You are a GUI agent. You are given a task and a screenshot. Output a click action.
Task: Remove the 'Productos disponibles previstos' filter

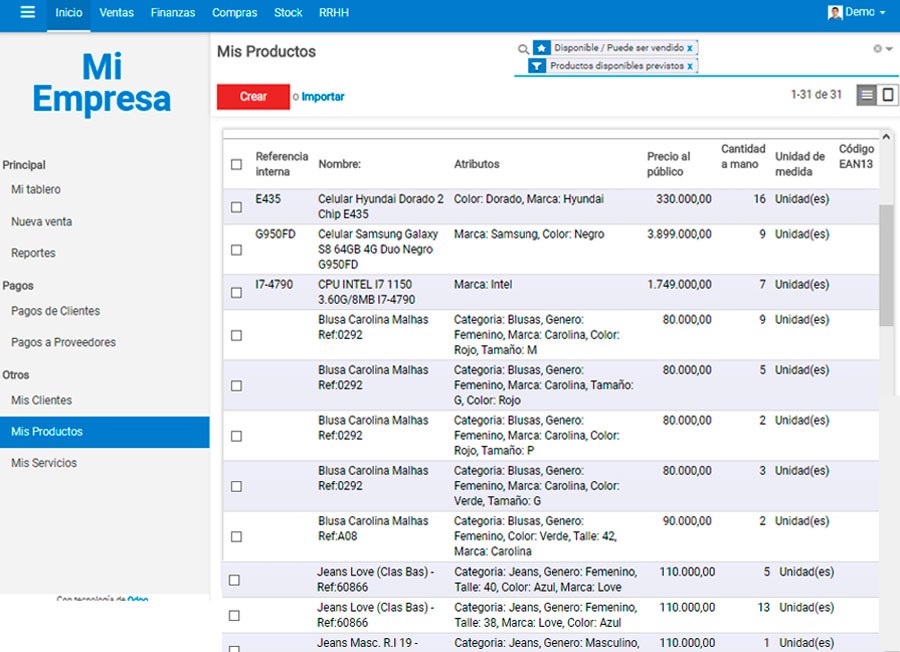(x=689, y=67)
